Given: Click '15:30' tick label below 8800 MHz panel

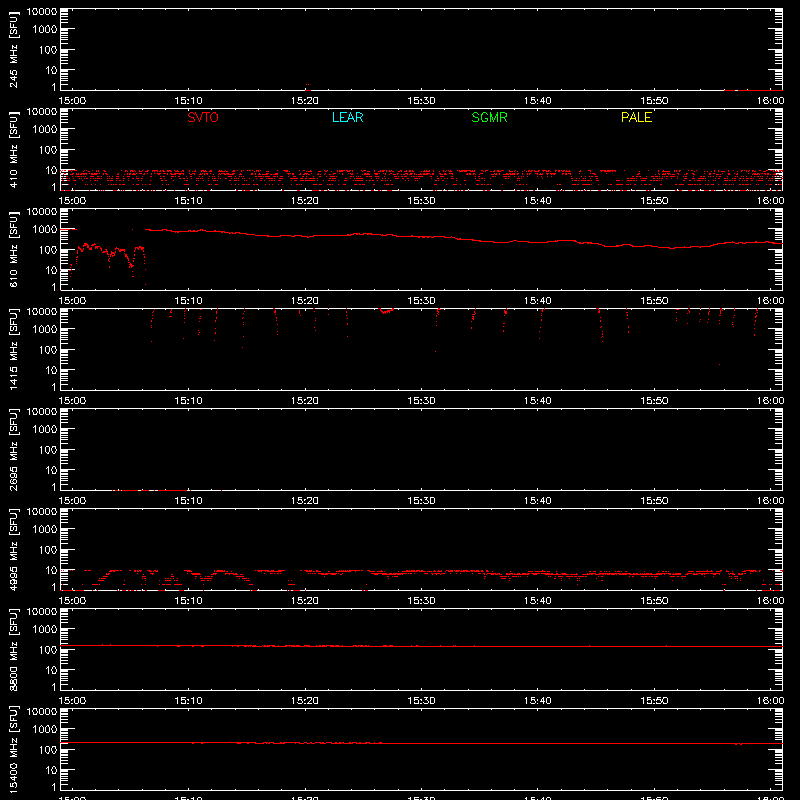Looking at the screenshot, I should (421, 701).
